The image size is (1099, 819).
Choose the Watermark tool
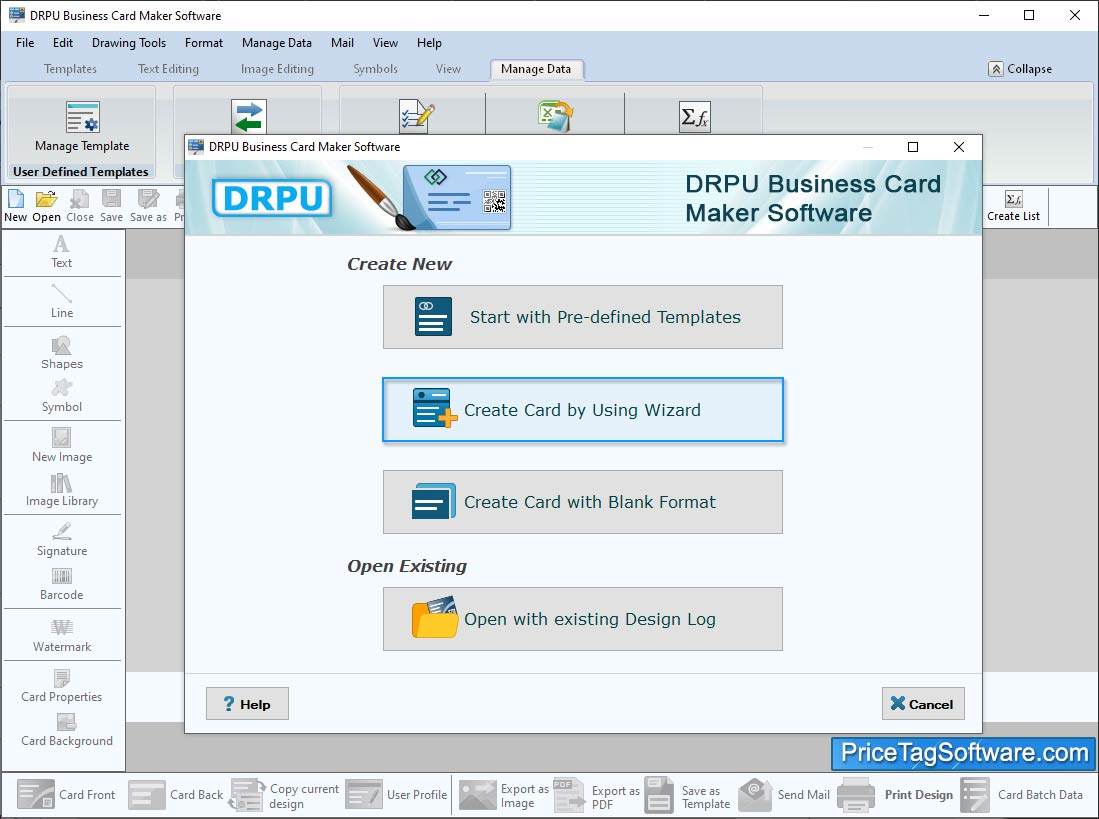pos(62,636)
